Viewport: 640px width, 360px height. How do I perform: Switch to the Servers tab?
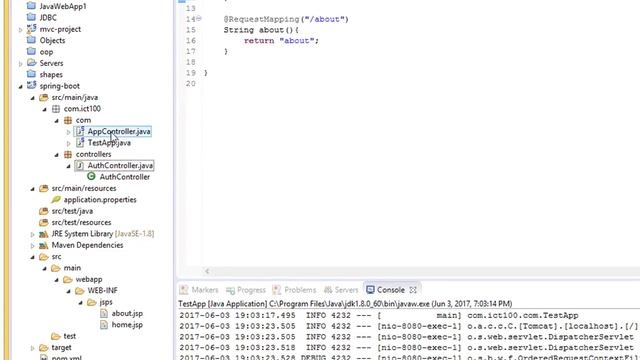(341, 290)
